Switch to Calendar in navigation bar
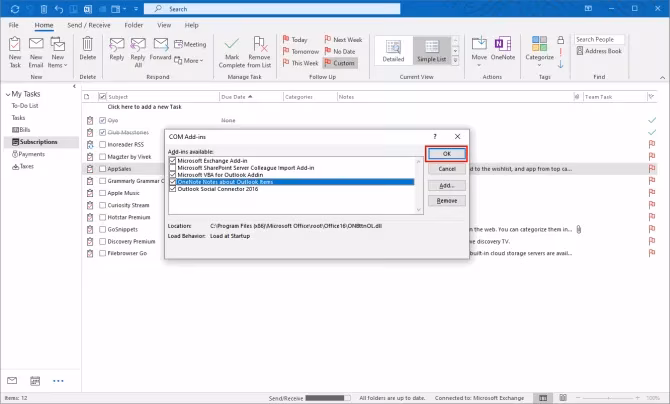 35,380
